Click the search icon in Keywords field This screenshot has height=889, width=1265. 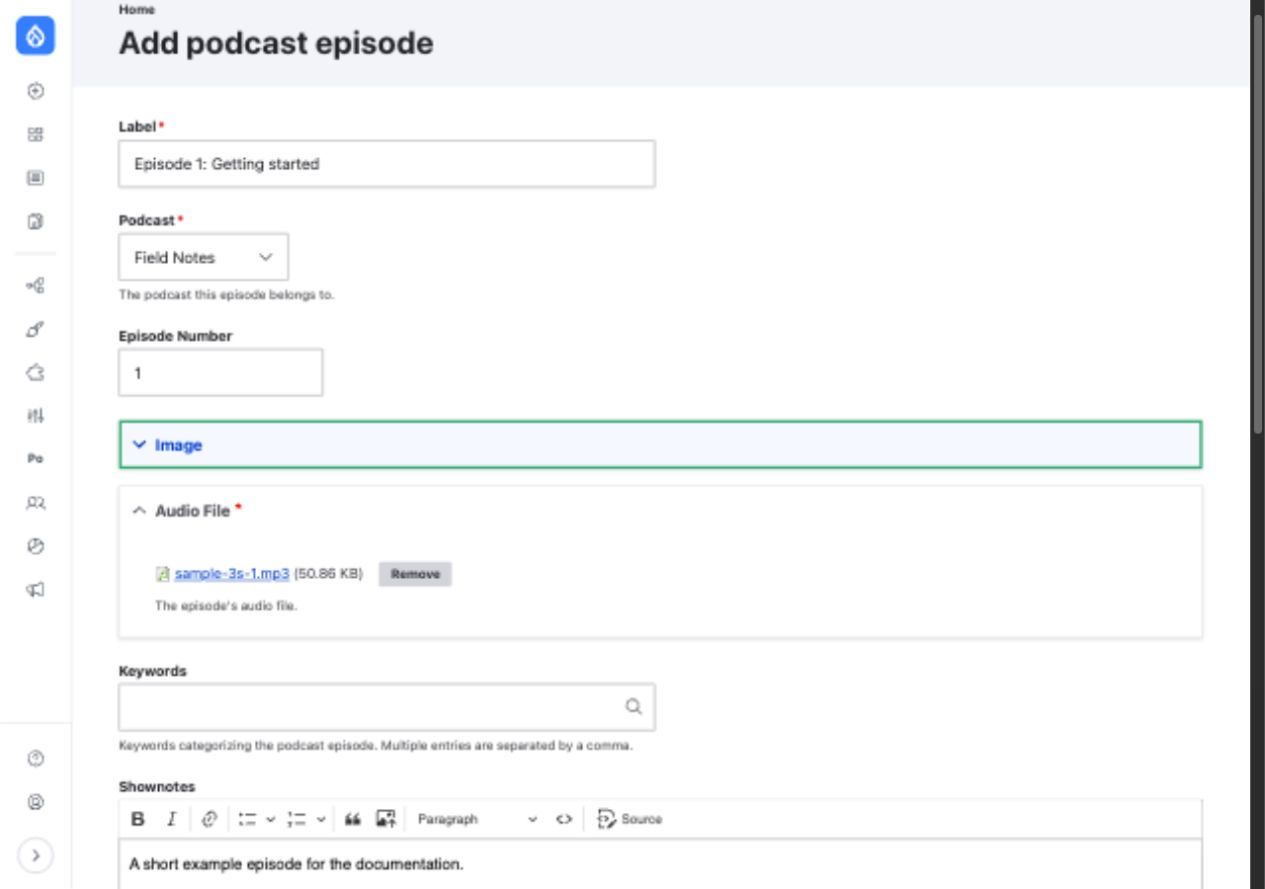point(633,707)
